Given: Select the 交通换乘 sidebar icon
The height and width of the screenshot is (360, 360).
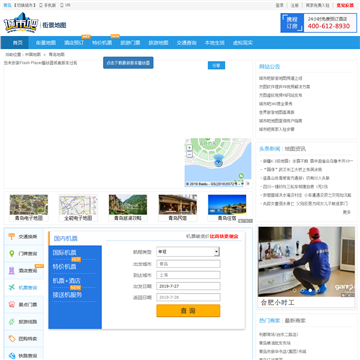Looking at the screenshot, I should pos(12,237).
